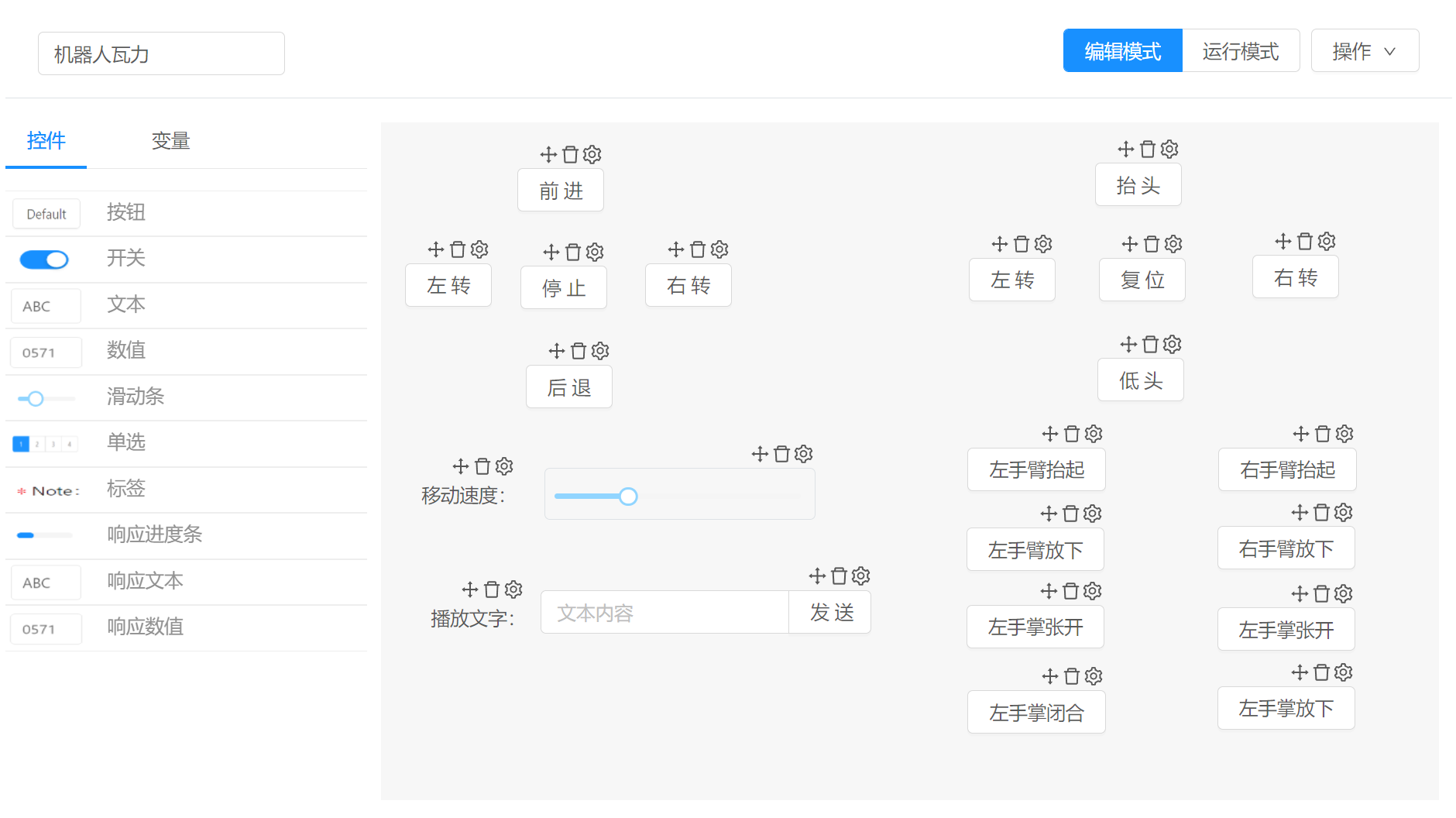Open the 变量 tab
This screenshot has width=1456, height=818.
tap(170, 141)
